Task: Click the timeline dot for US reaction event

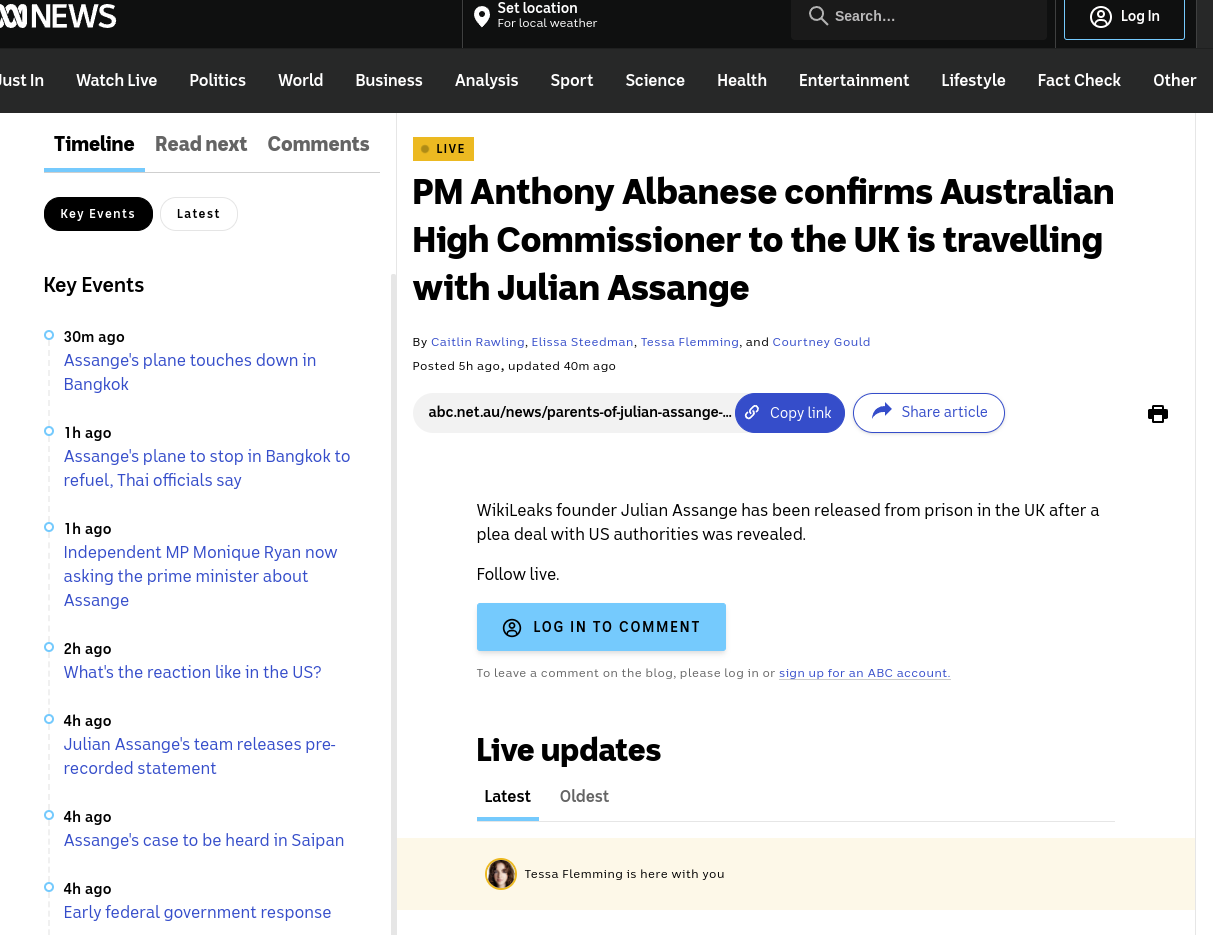Action: click(49, 647)
